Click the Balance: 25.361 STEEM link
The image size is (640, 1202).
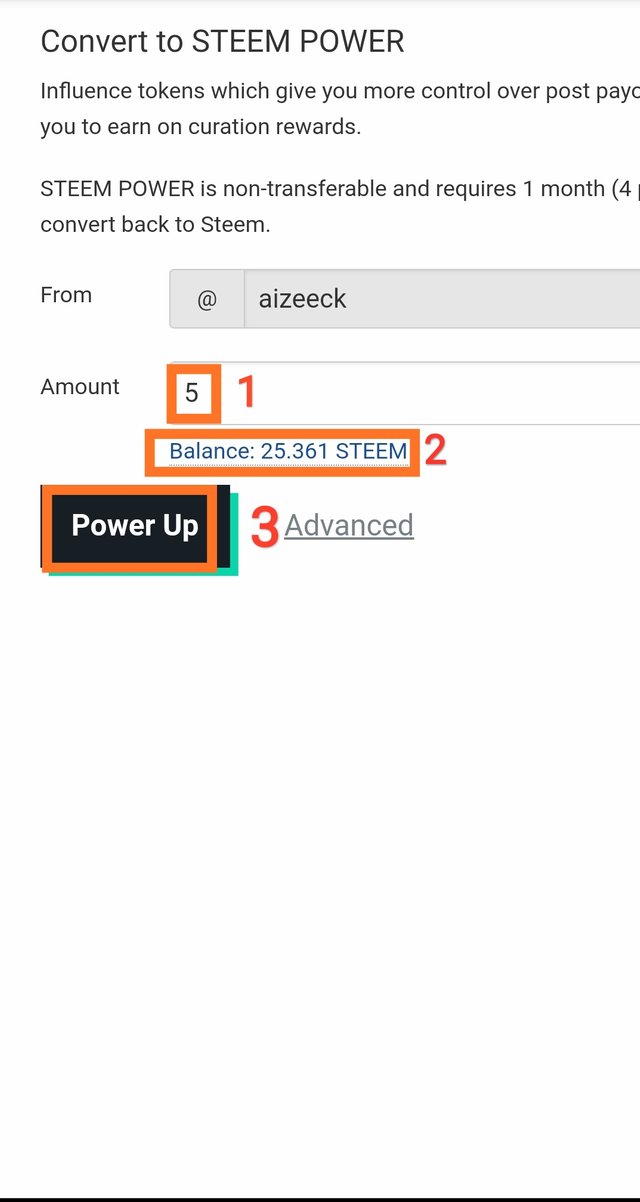coord(287,451)
